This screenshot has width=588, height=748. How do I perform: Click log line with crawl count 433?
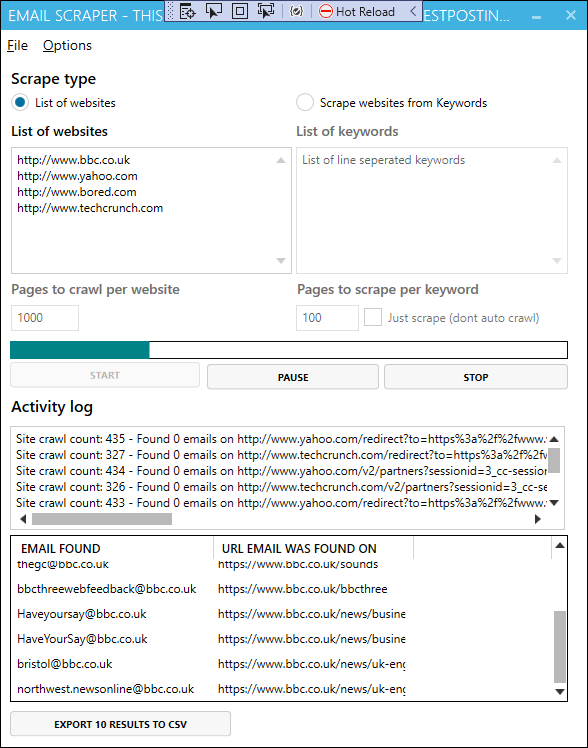pyautogui.click(x=281, y=503)
